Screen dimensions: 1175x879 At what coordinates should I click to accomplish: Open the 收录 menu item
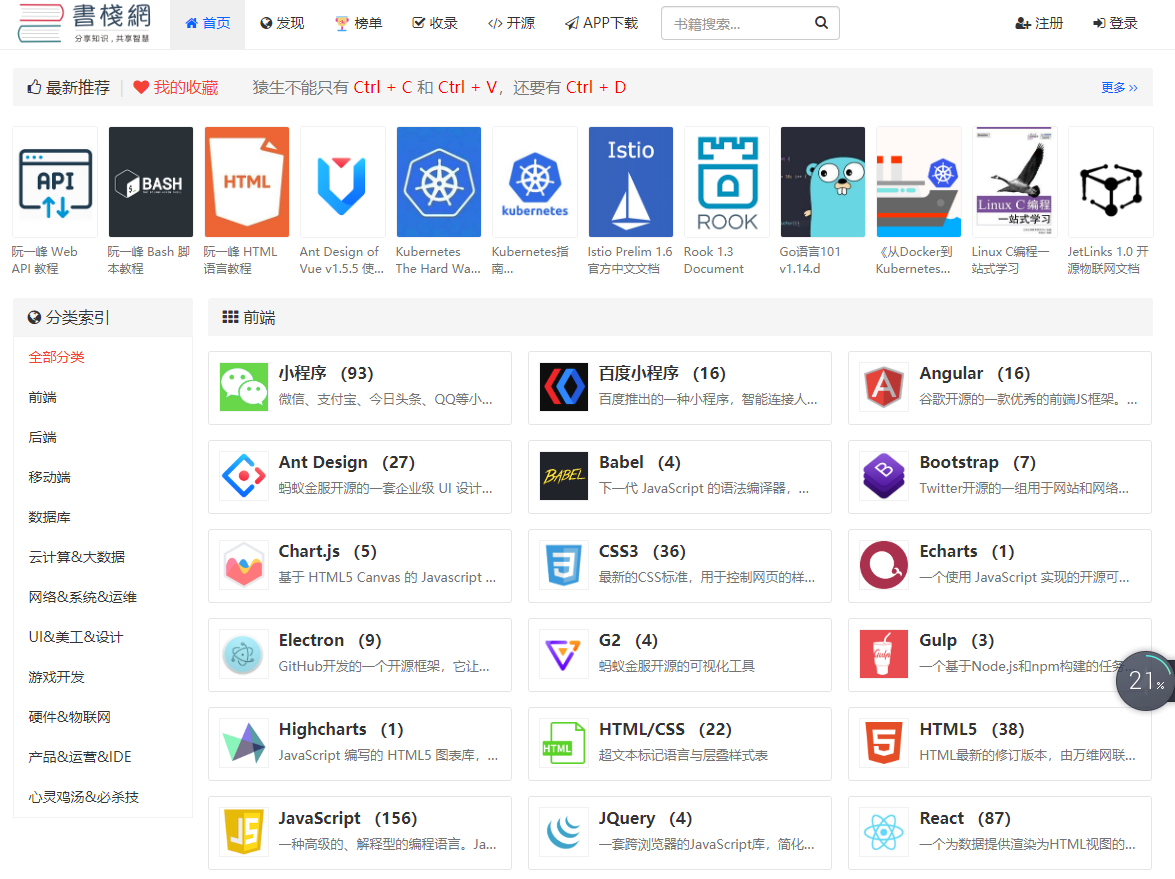(435, 24)
